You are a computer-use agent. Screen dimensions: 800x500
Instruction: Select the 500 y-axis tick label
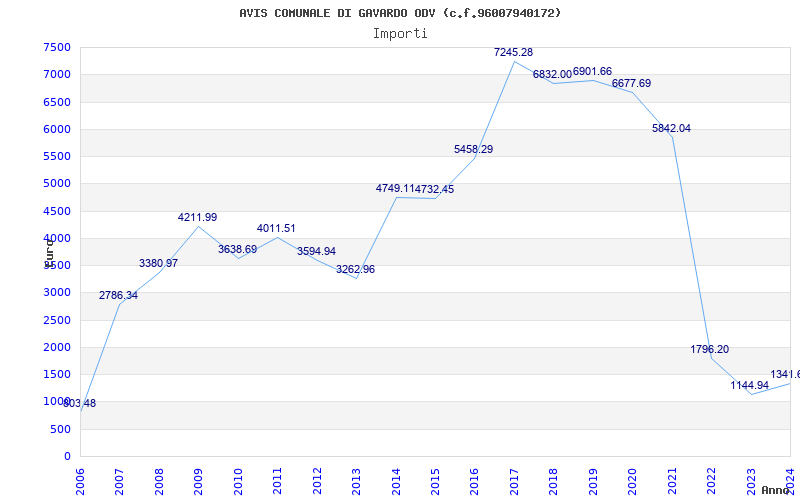[61, 430]
